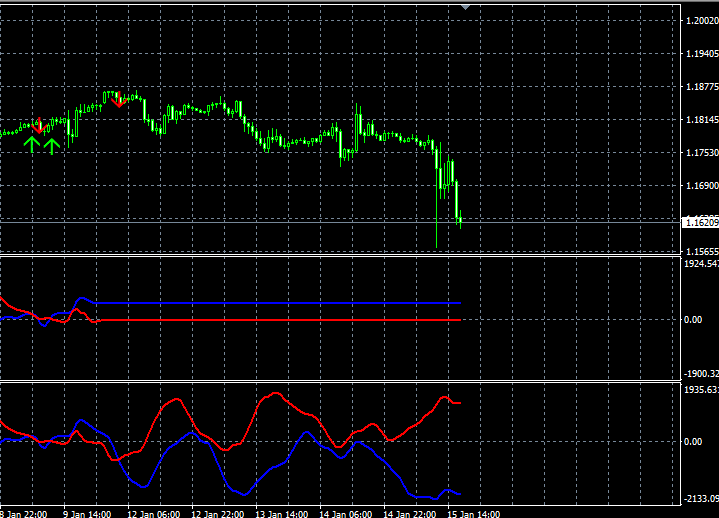The image size is (719, 518).
Task: Click the 13 Jan 14:00 time label
Action: [x=282, y=514]
